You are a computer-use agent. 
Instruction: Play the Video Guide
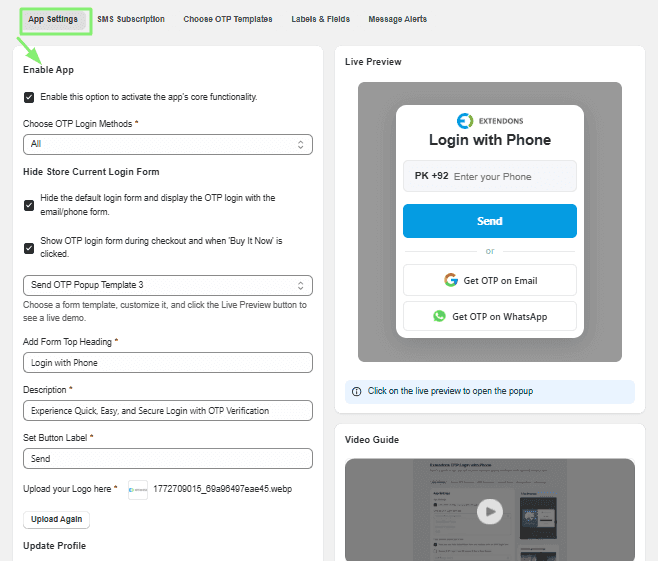pyautogui.click(x=490, y=511)
